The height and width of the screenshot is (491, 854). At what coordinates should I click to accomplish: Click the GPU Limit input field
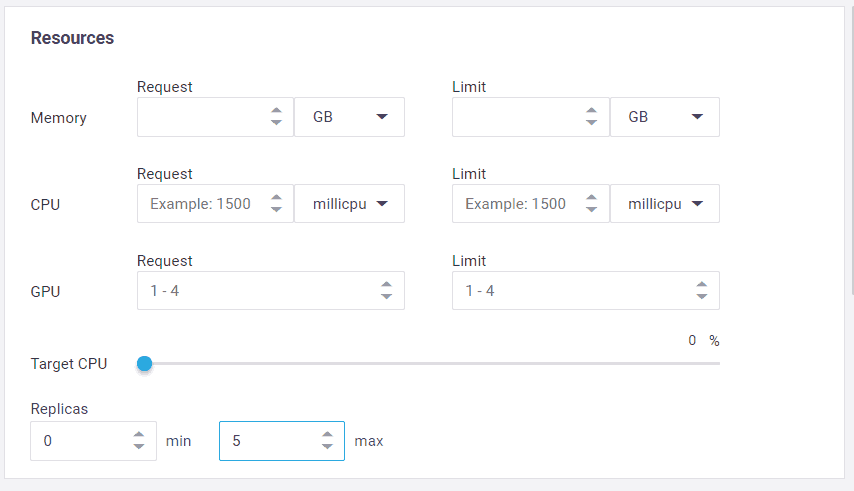(x=570, y=291)
